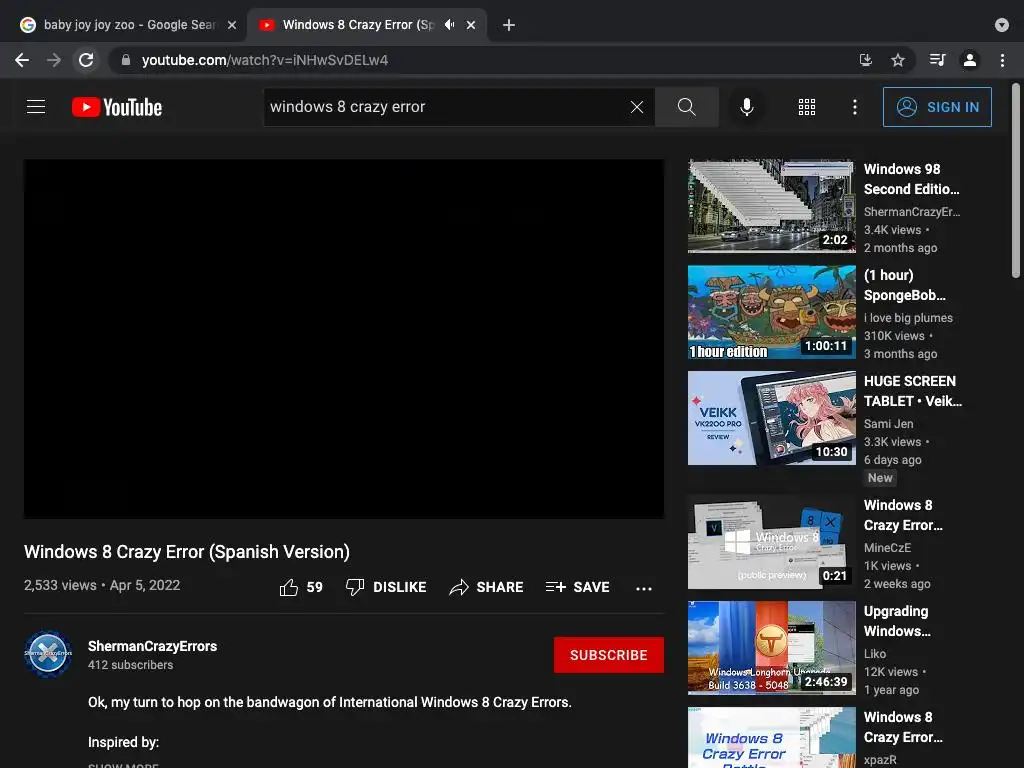This screenshot has width=1024, height=768.
Task: View site info via lock icon
Action: [x=126, y=60]
